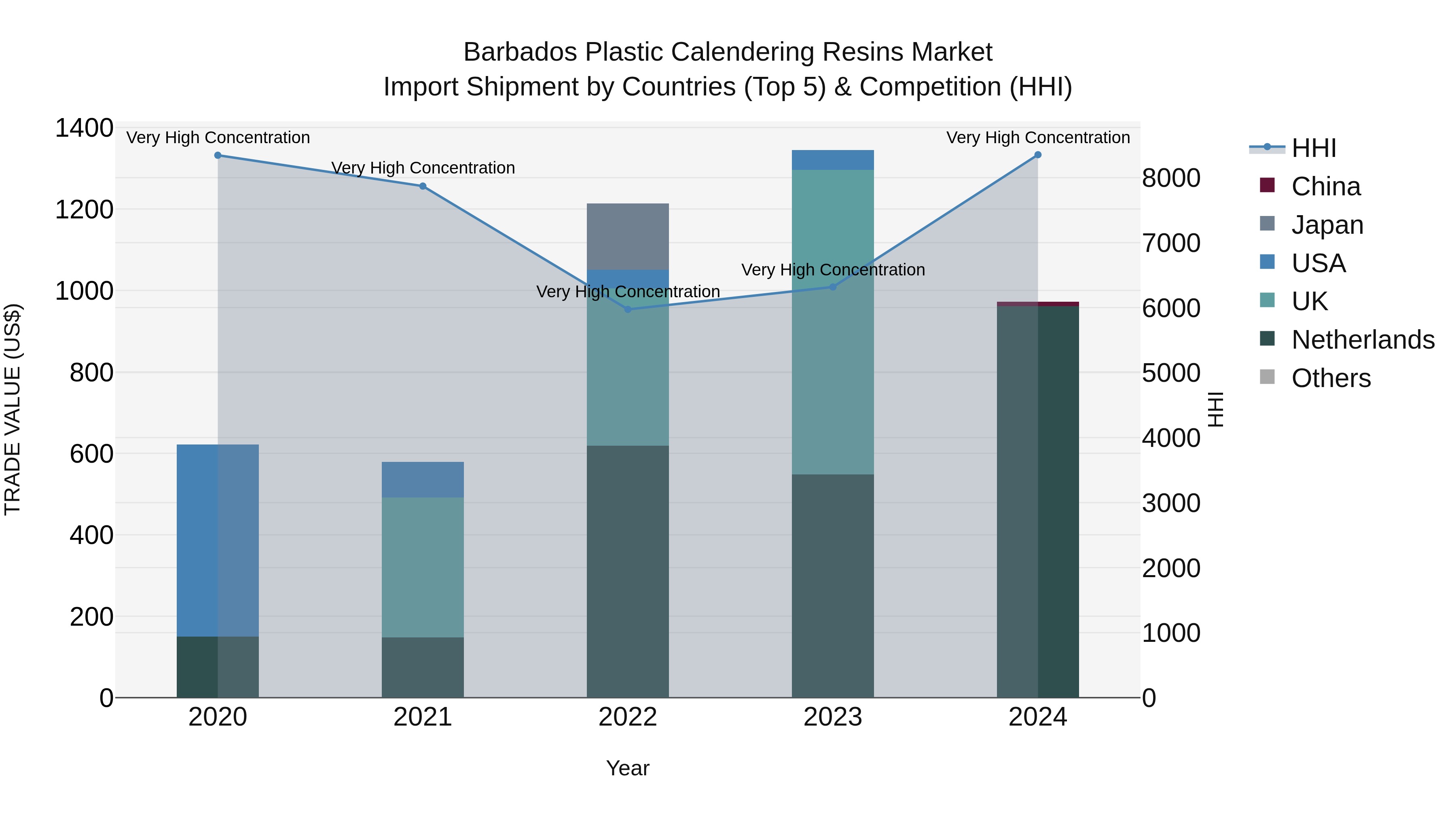The width and height of the screenshot is (1456, 819).
Task: Click the subtitle 'Import Shipment by Countries'
Action: [x=561, y=87]
